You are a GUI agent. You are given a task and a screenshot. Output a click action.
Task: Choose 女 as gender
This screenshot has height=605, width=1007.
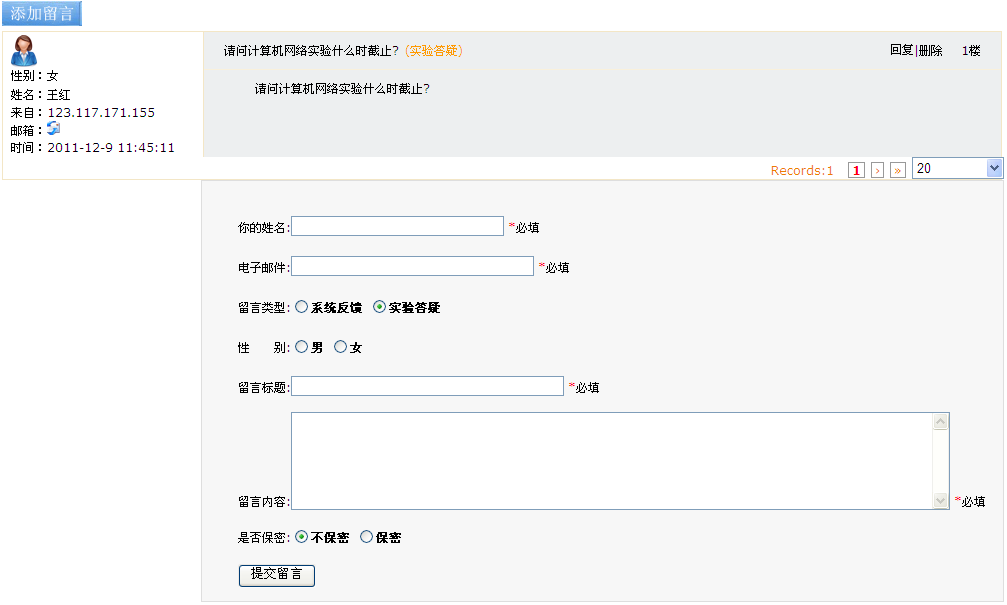click(x=341, y=347)
